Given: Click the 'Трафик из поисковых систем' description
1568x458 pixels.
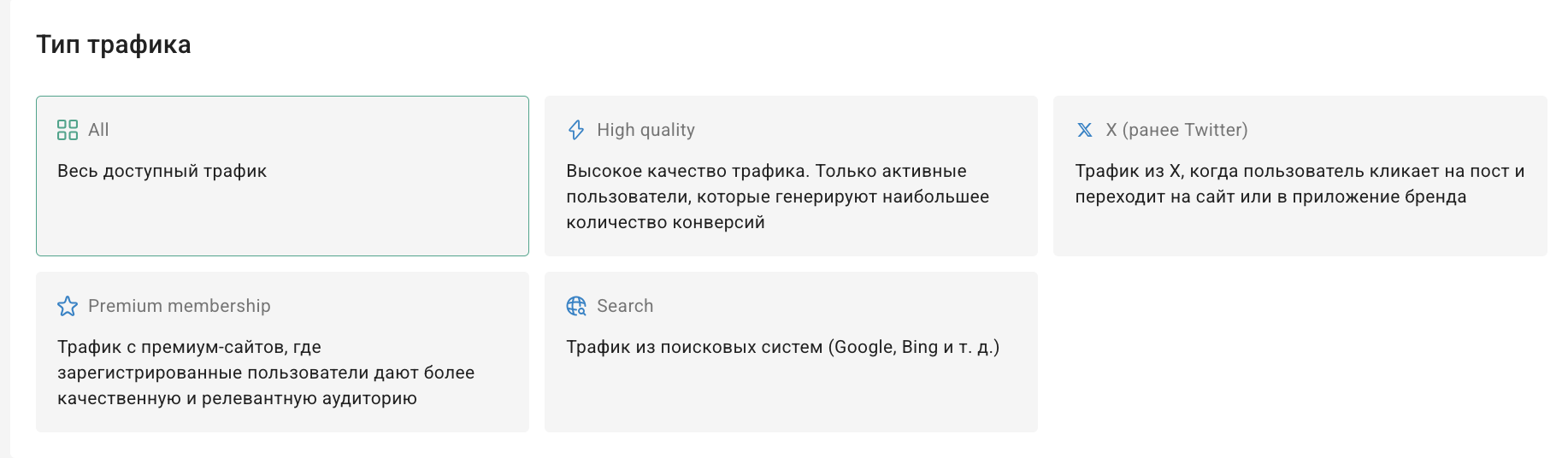Looking at the screenshot, I should pyautogui.click(x=782, y=347).
